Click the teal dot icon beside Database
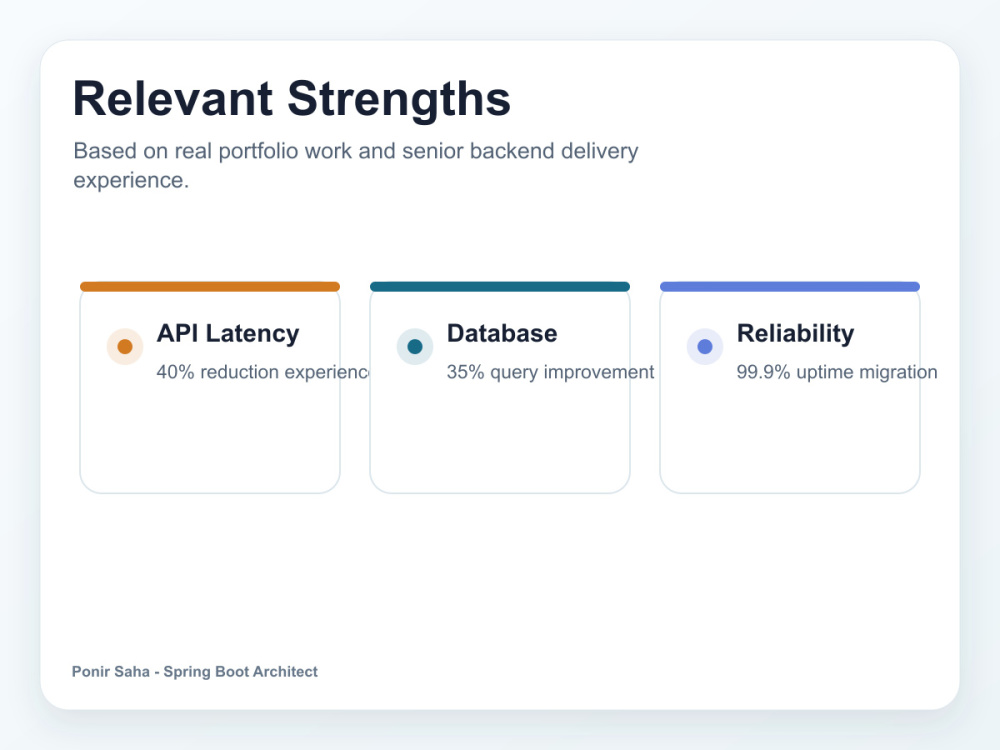This screenshot has height=750, width=1000. tap(415, 346)
